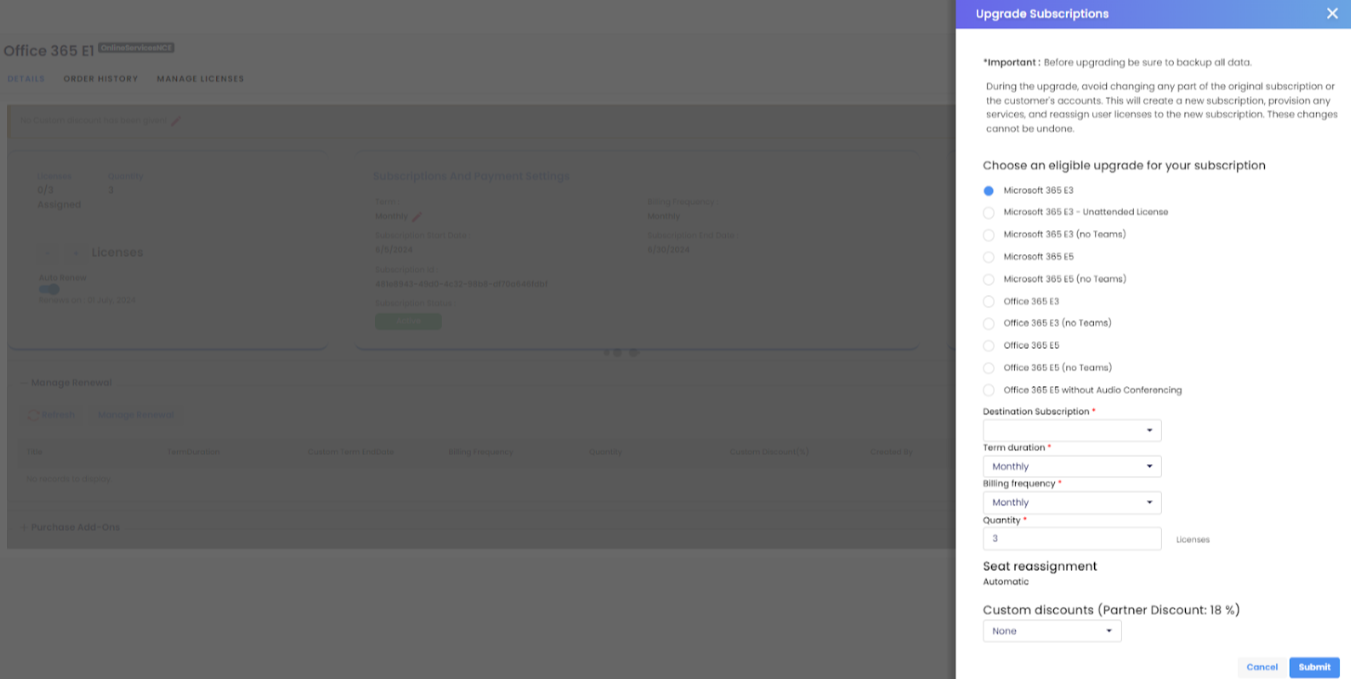Expand the Purchase Add-Ons section
Image resolution: width=1351 pixels, height=679 pixels.
pos(70,527)
